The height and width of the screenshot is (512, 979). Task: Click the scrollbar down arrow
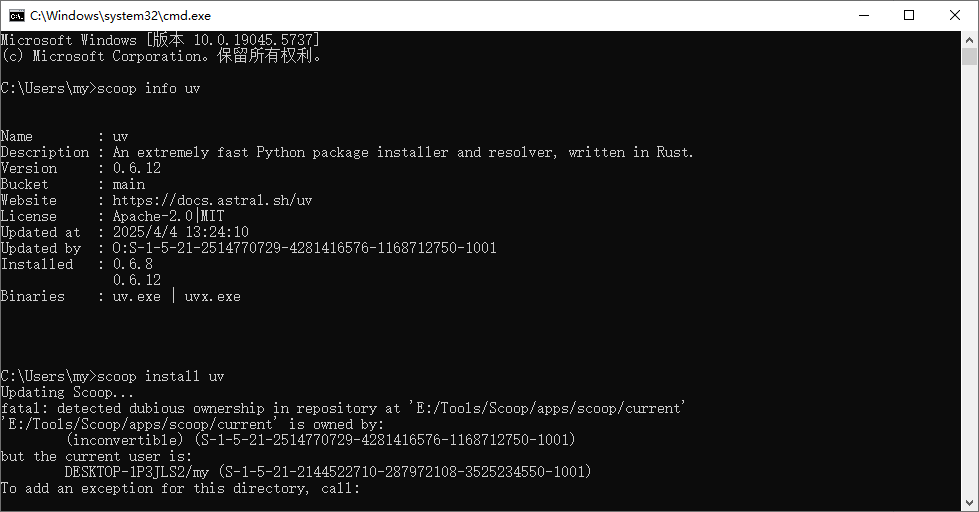(x=970, y=503)
